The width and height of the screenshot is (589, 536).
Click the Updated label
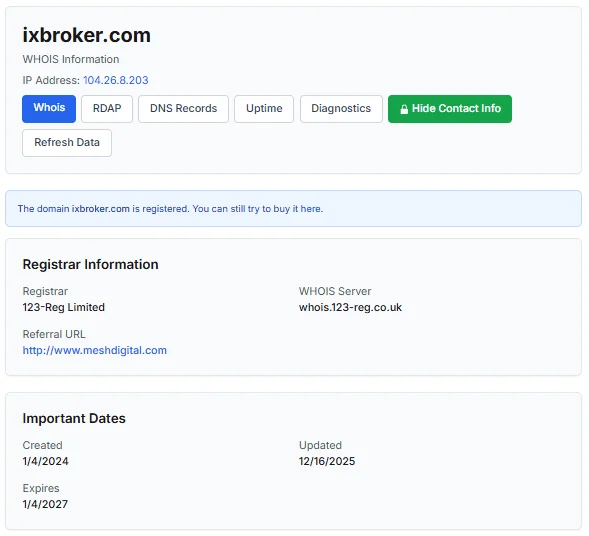tap(320, 445)
